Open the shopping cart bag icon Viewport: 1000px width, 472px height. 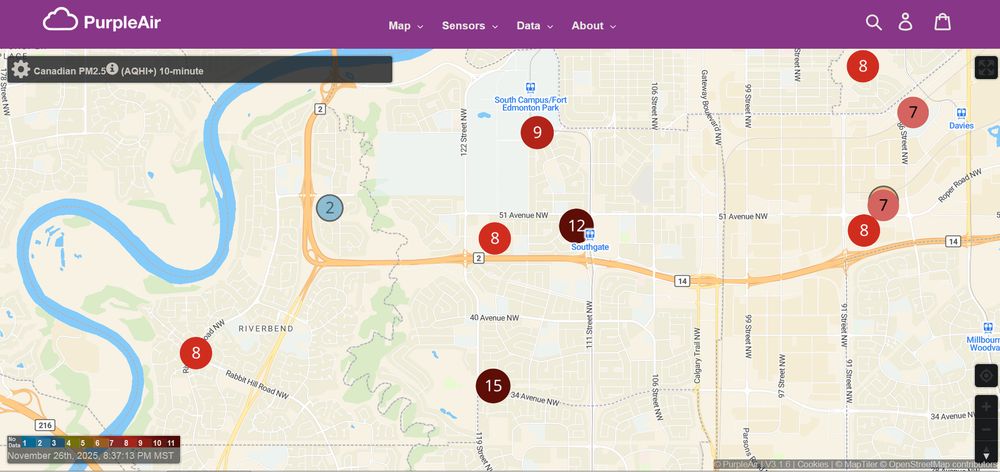coord(943,22)
